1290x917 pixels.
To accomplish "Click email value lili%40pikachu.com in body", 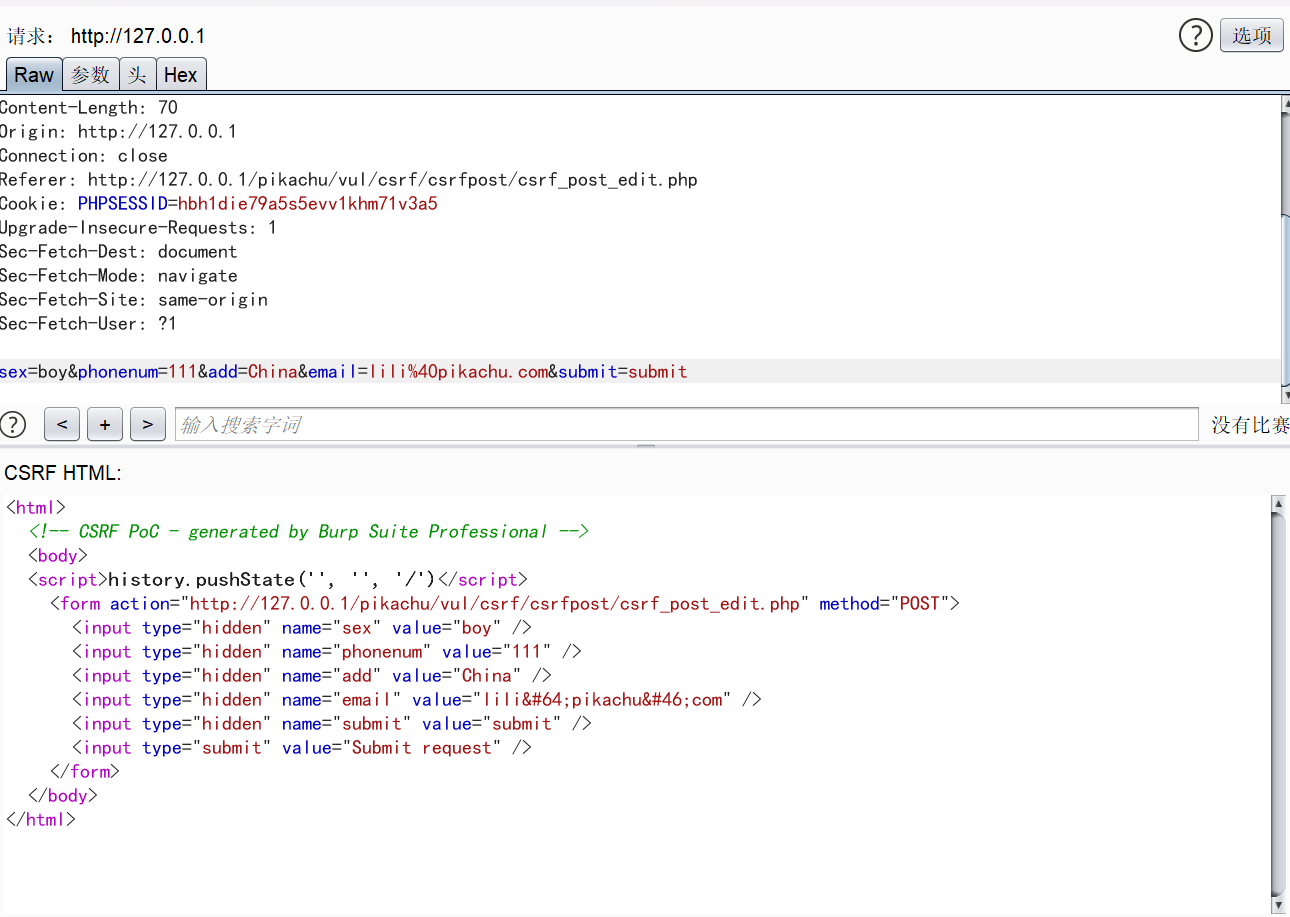I will click(459, 372).
